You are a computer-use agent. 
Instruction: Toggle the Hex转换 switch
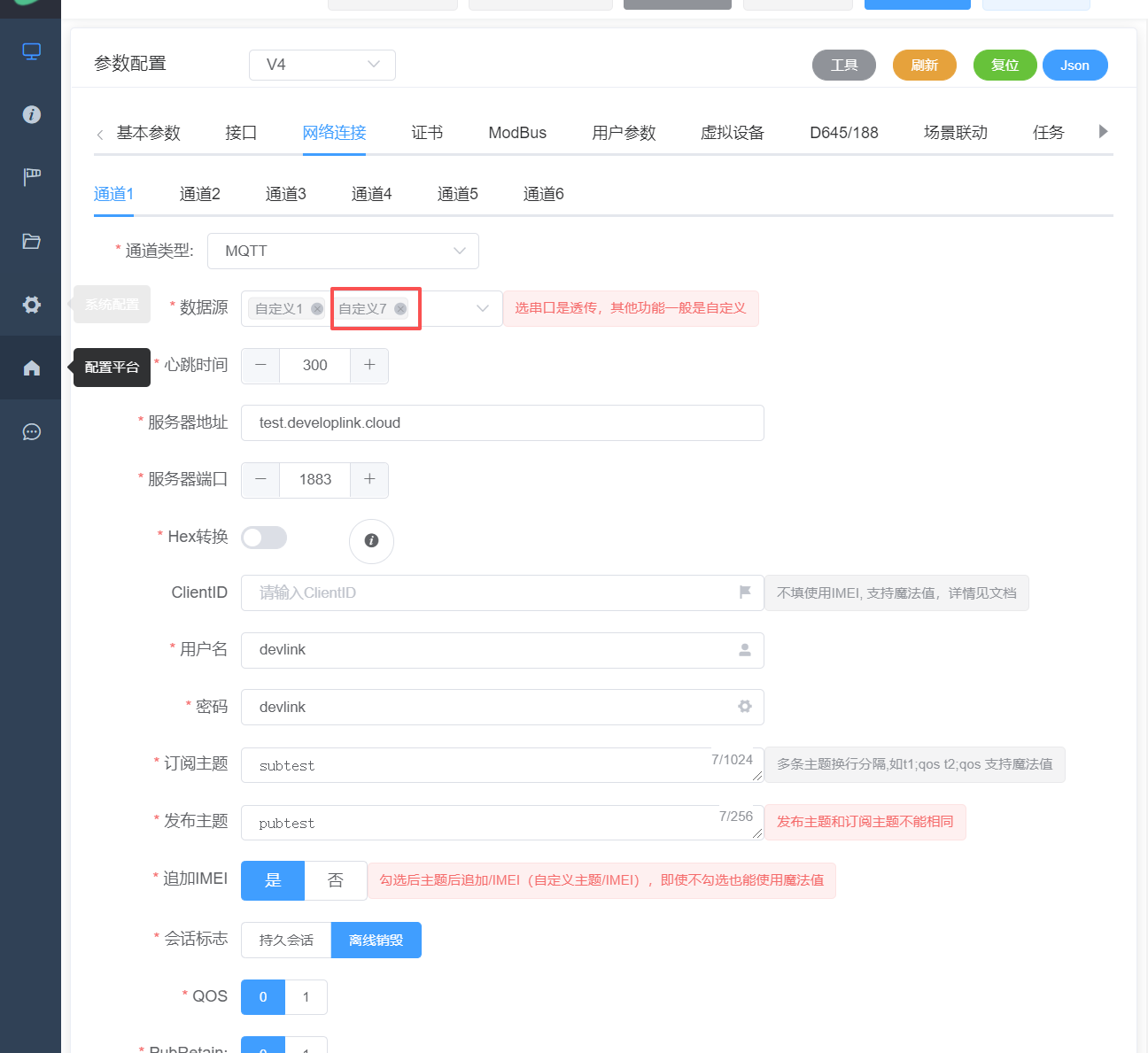pyautogui.click(x=264, y=538)
